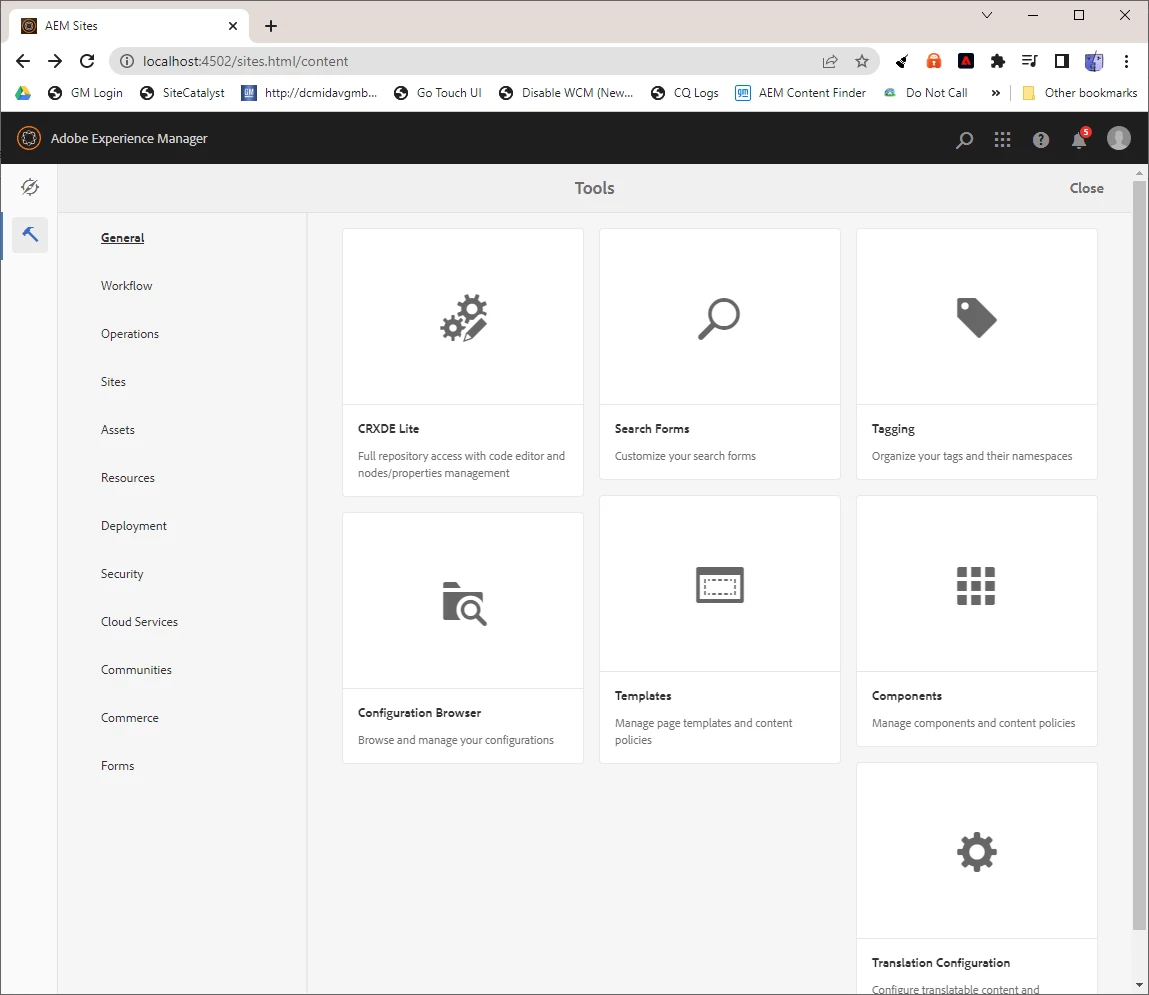Screen dimensions: 1149x995
Task: Expand the hidden bookmarks chevron
Action: (x=995, y=93)
